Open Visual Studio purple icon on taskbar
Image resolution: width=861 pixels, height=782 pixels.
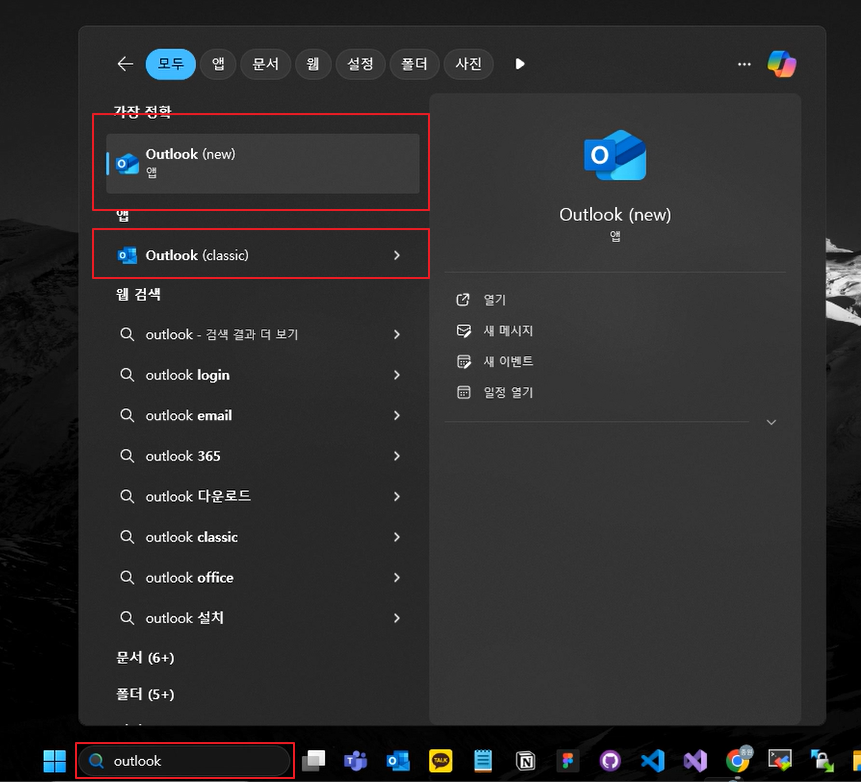tap(695, 761)
